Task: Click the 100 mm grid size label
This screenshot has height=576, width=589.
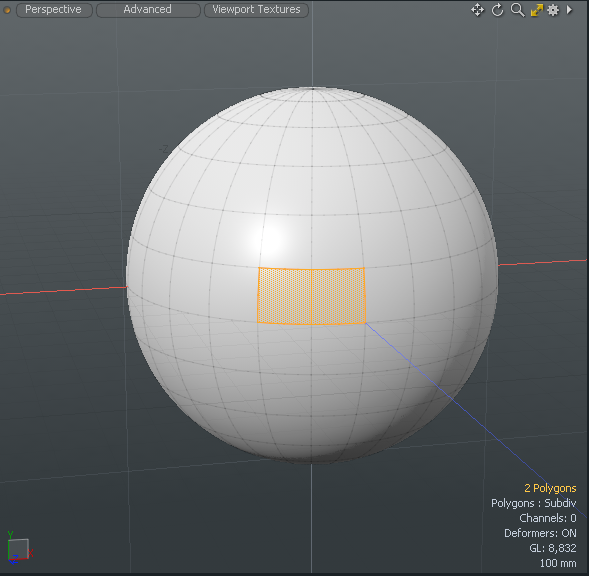Action: (558, 563)
